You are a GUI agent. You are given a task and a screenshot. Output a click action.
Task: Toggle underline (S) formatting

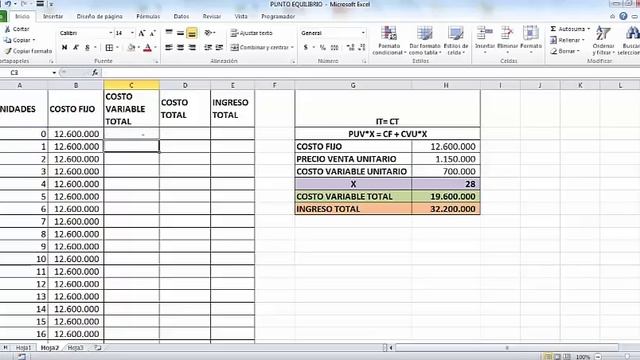point(87,48)
